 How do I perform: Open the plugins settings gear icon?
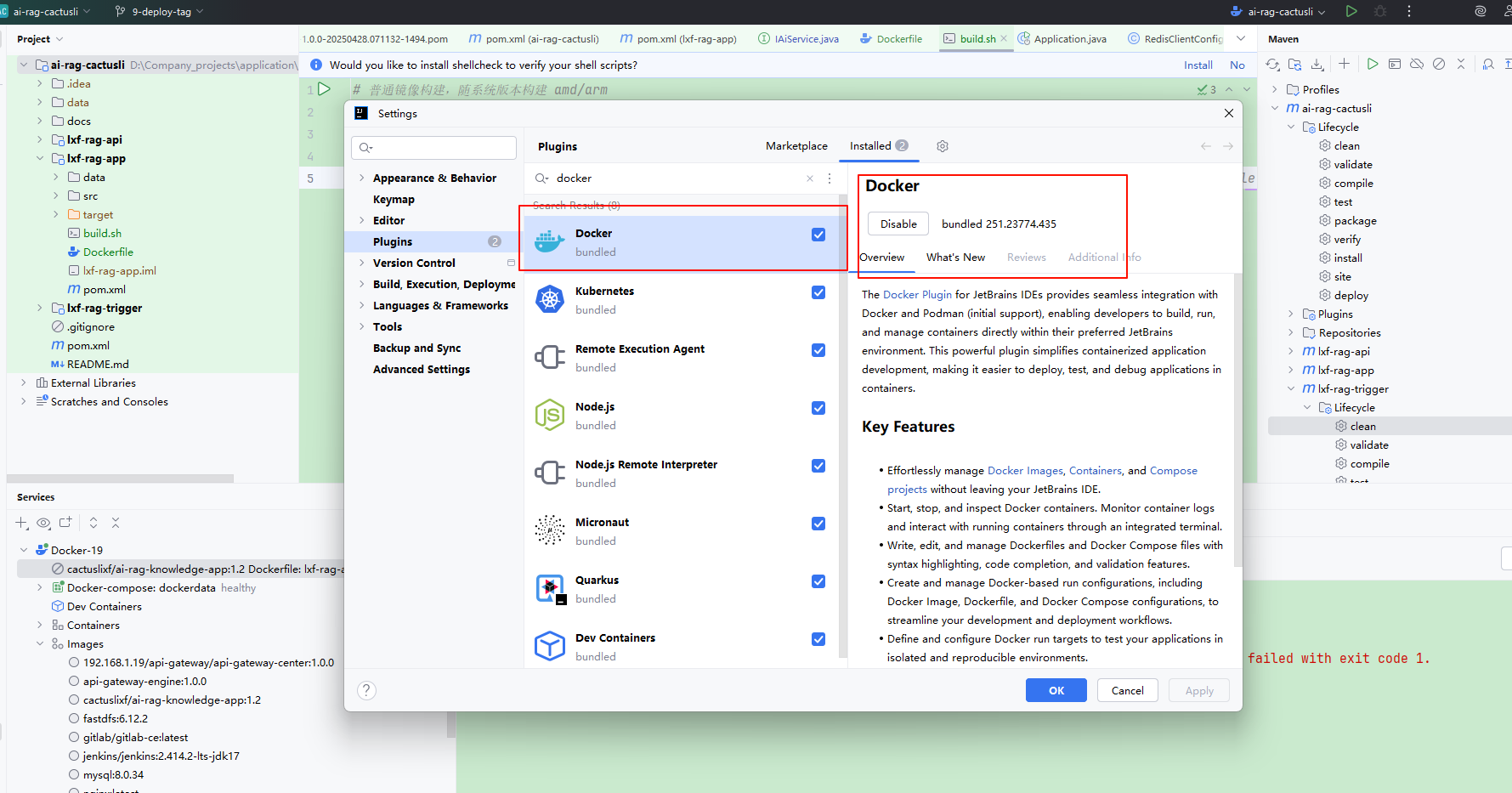click(x=943, y=146)
